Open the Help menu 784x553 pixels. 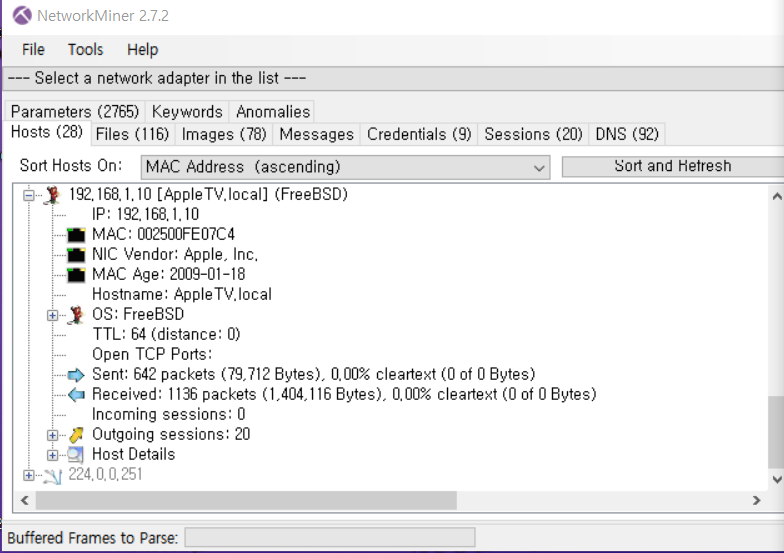click(142, 50)
